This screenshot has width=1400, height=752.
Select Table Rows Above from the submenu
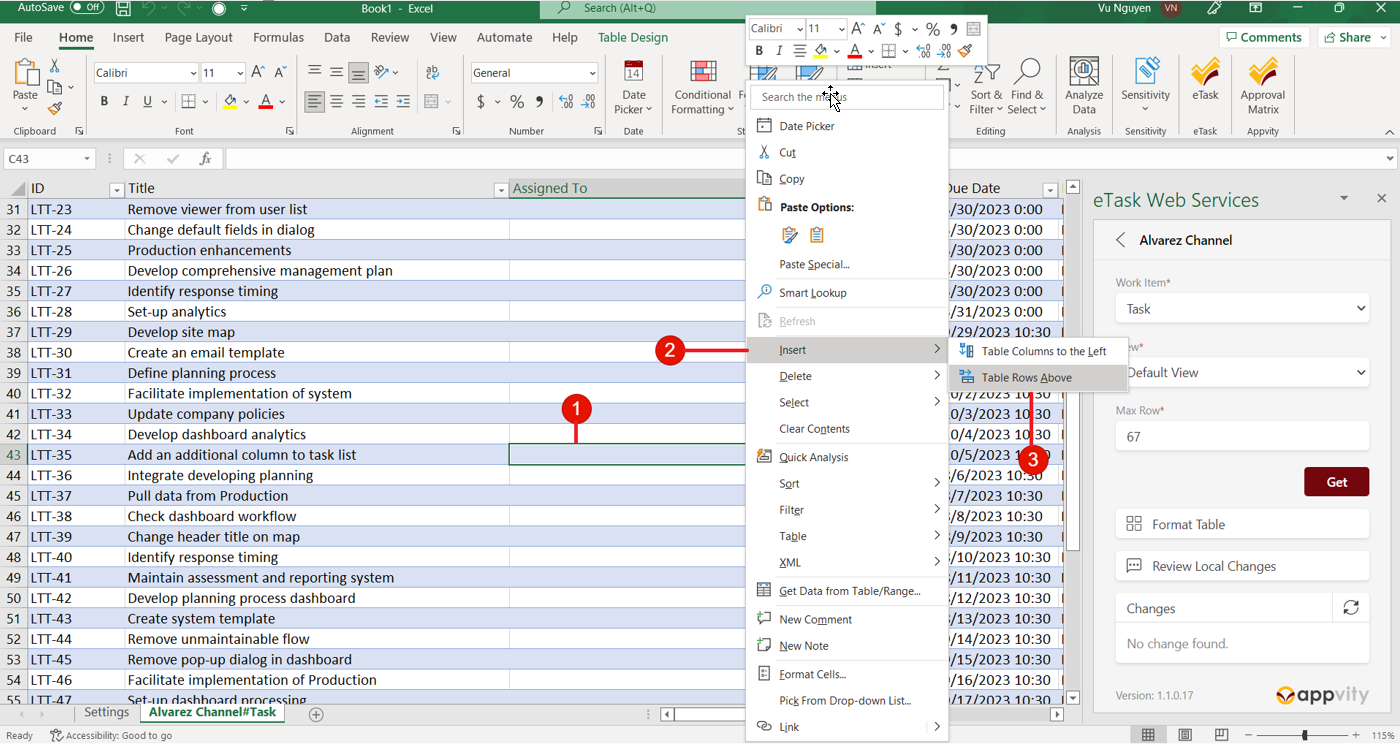pos(1026,377)
